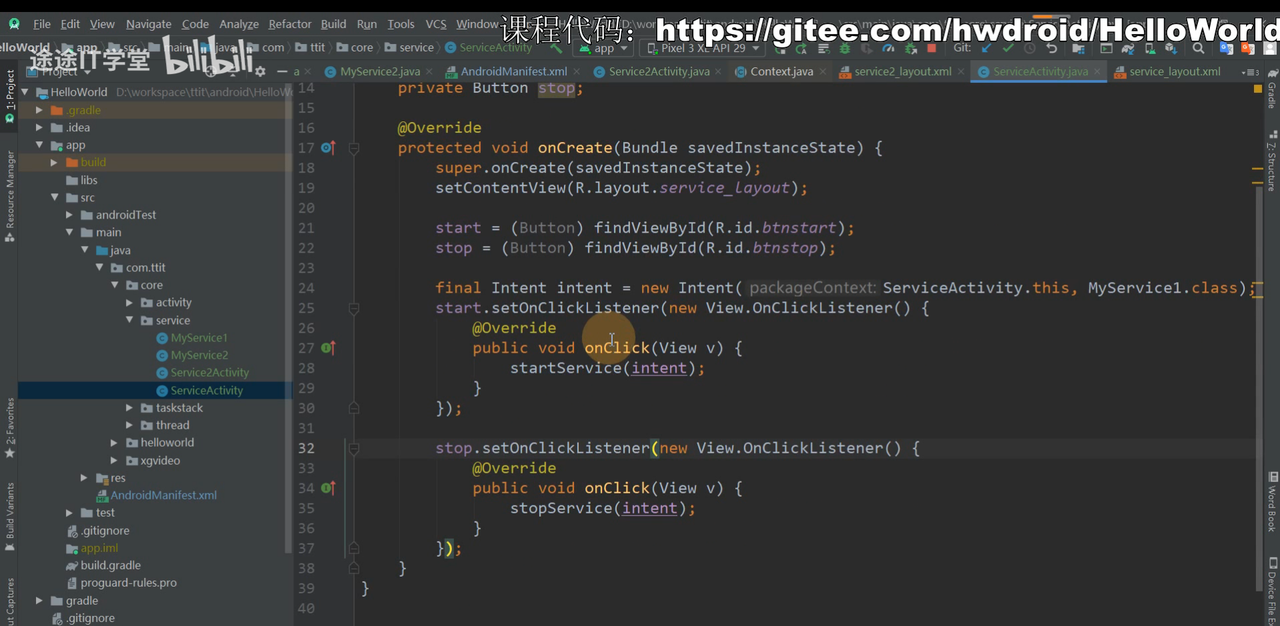1280x626 pixels.
Task: Open the Pixel 3 XL API 29 device dropdown
Action: click(x=703, y=48)
